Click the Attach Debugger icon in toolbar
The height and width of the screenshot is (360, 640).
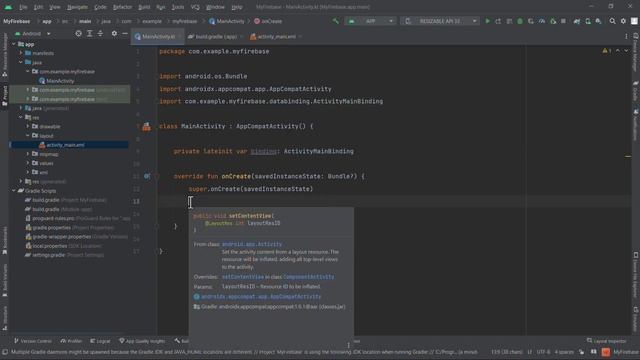click(x=553, y=21)
